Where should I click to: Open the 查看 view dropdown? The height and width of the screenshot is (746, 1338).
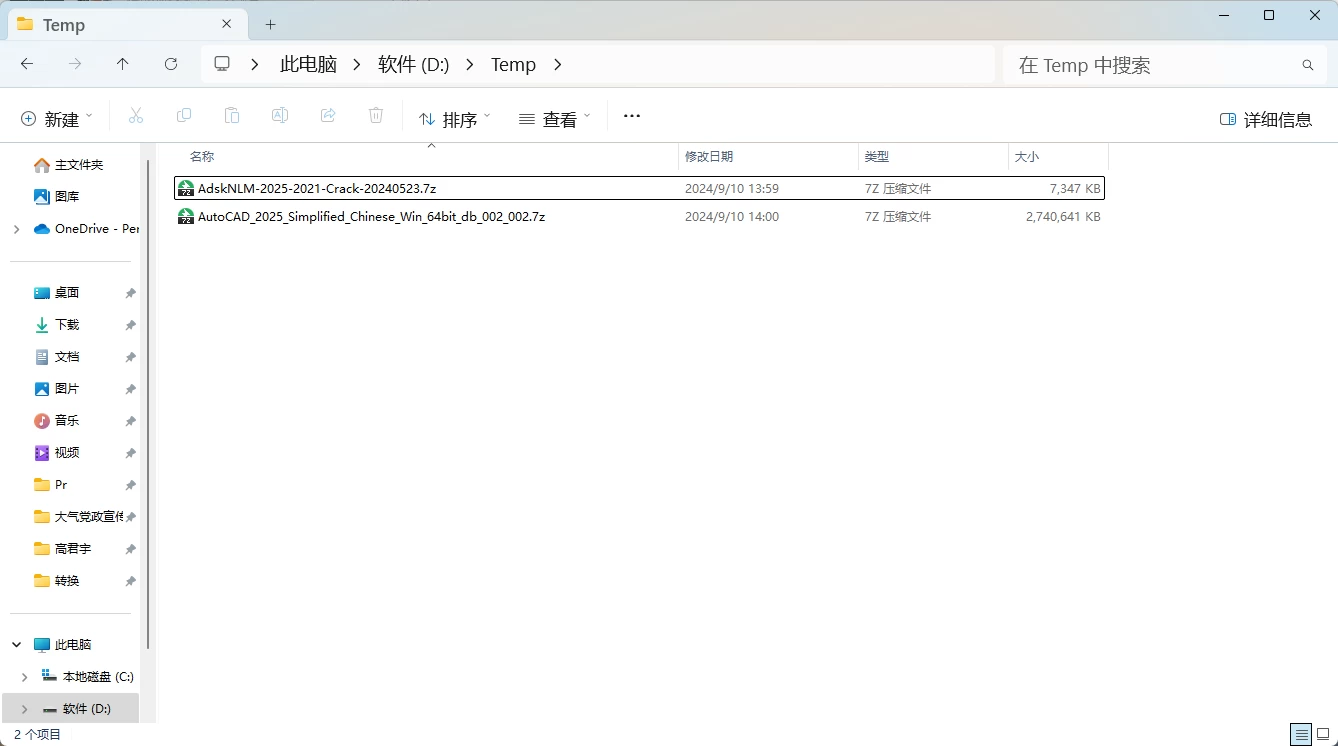click(555, 119)
